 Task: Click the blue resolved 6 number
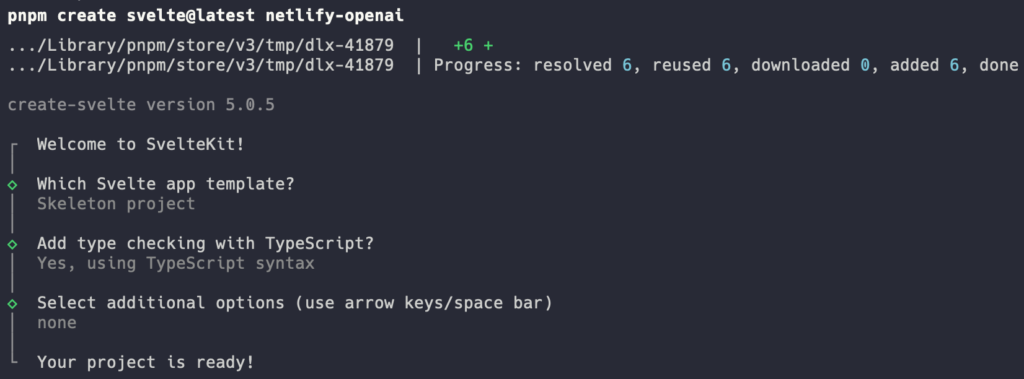[x=627, y=65]
